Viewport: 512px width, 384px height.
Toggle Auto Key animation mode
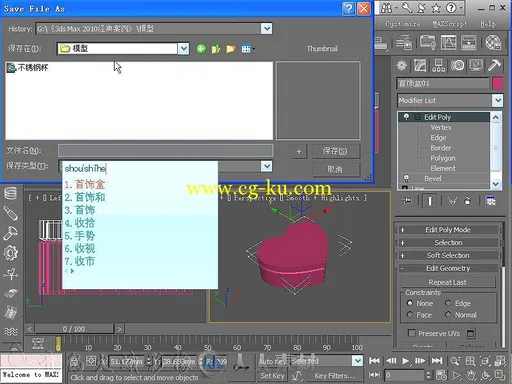pyautogui.click(x=272, y=361)
